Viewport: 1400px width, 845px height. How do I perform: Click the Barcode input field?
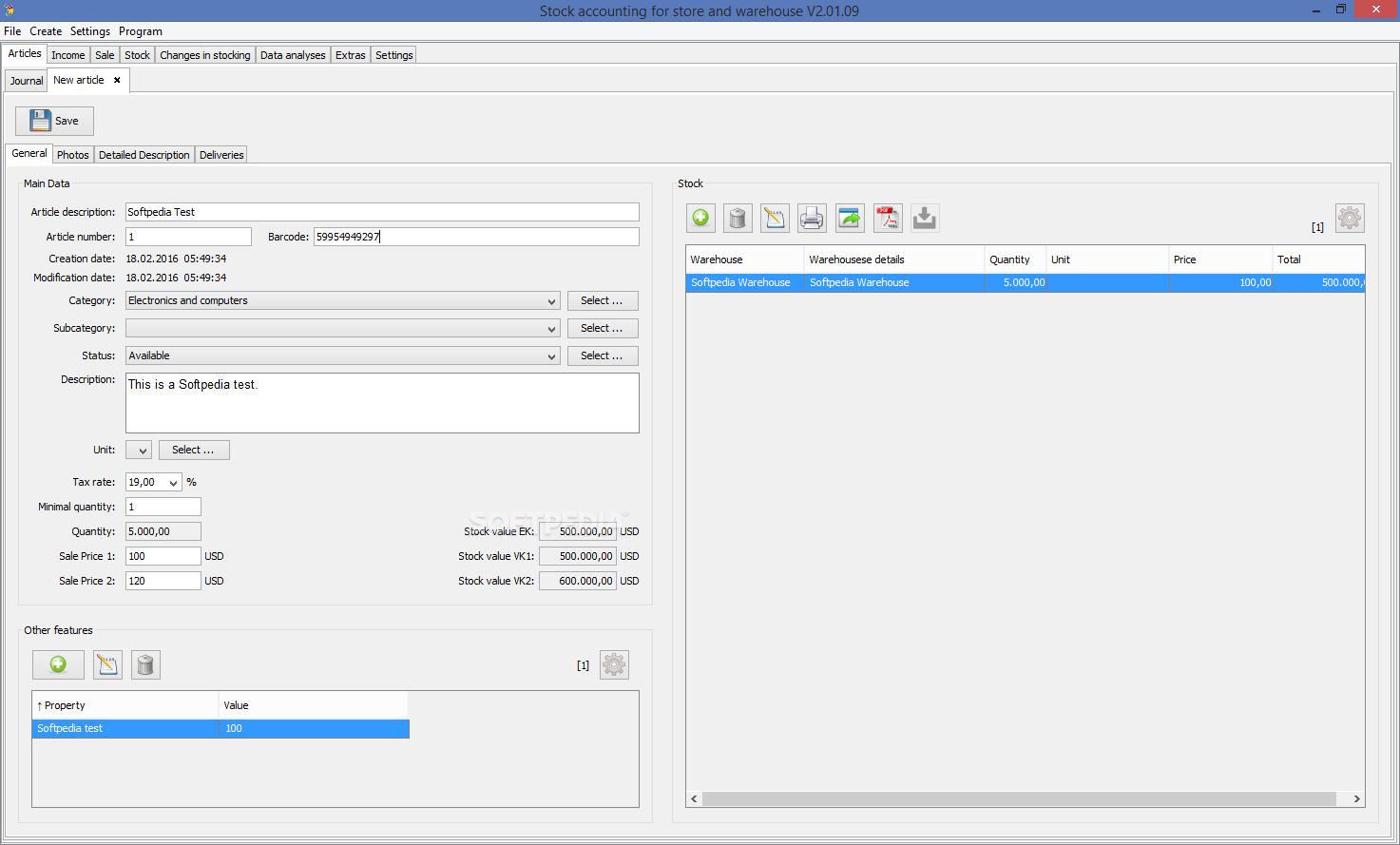476,237
